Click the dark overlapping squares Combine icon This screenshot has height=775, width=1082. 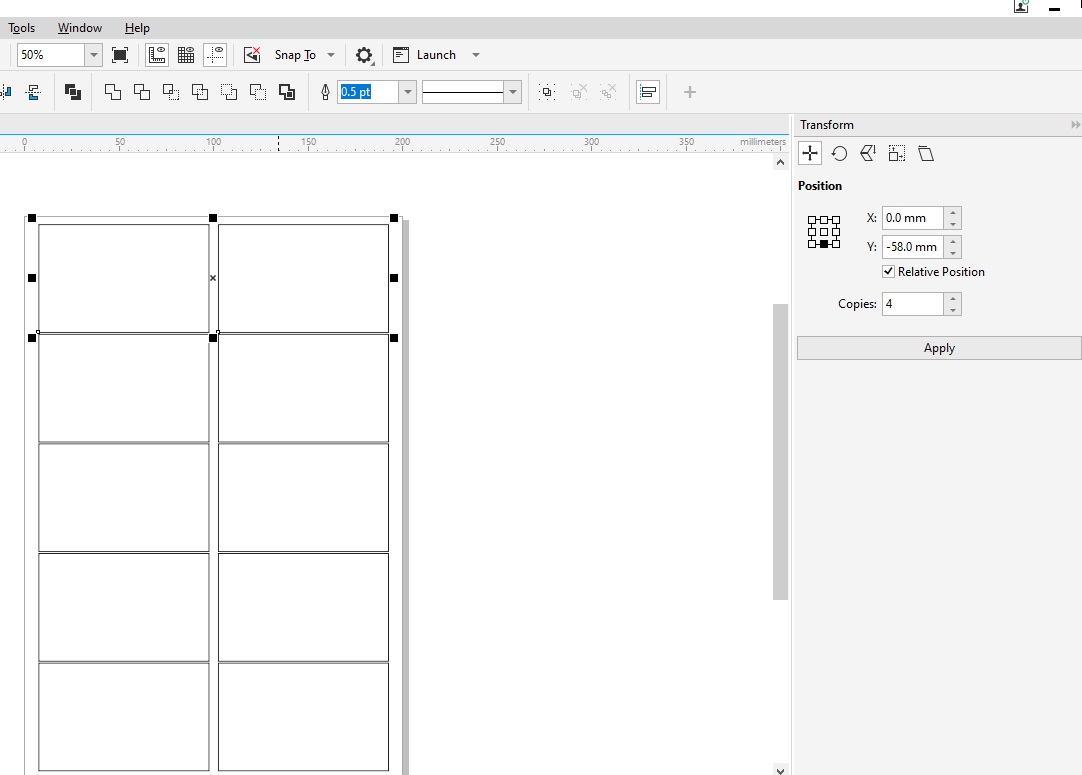(72, 92)
